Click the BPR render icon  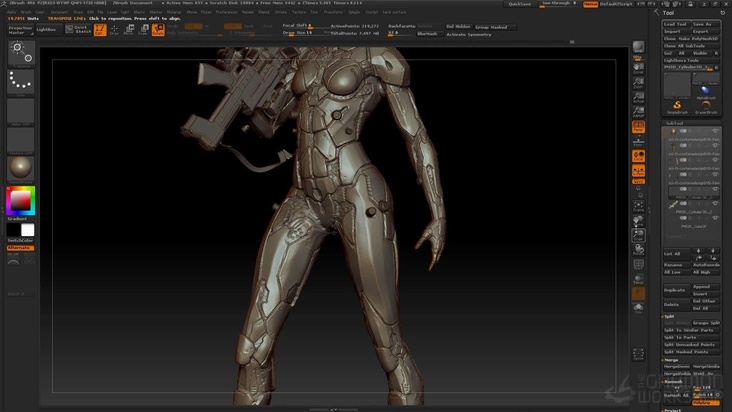[x=638, y=48]
